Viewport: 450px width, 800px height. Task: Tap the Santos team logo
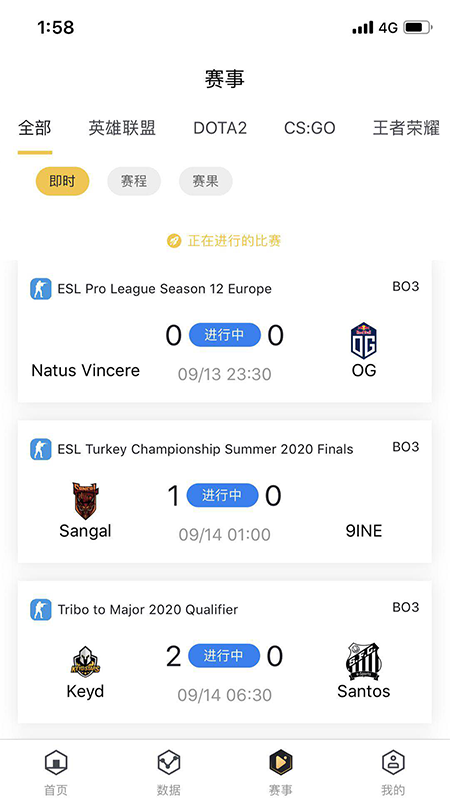click(364, 661)
